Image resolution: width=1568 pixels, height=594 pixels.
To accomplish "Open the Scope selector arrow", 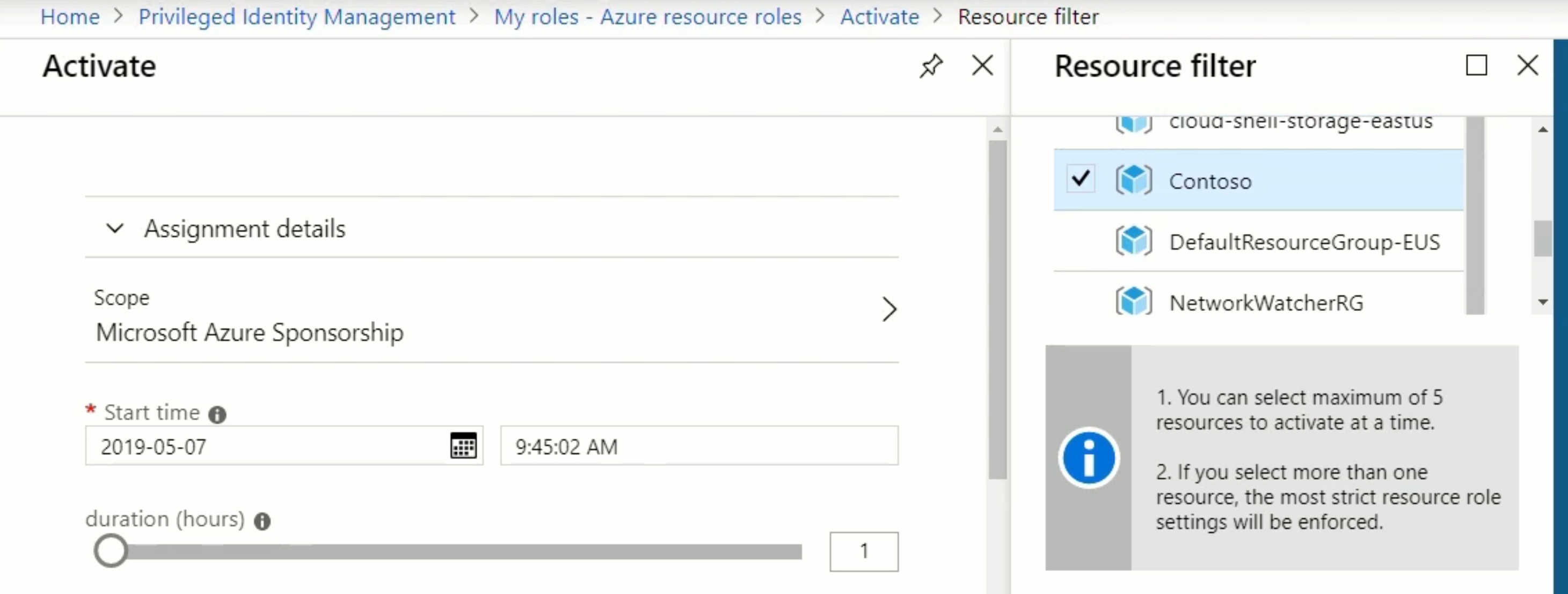I will point(890,310).
